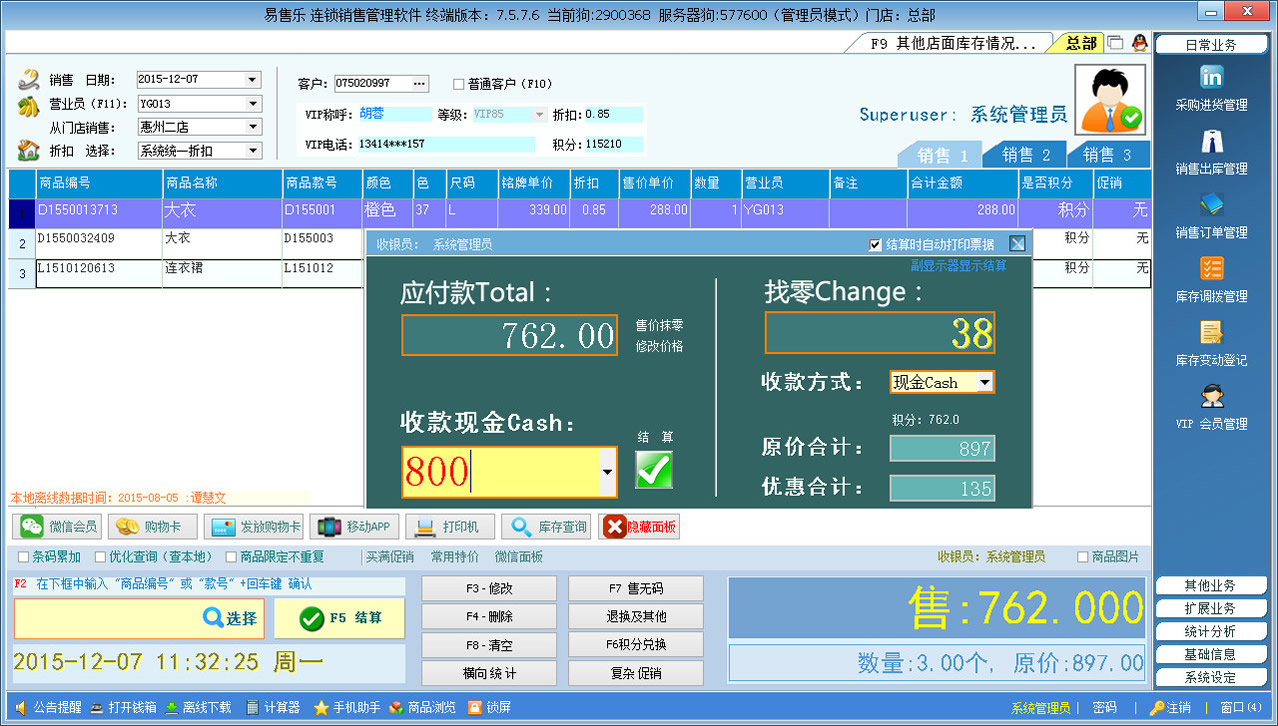Open 移动APP button
The image size is (1278, 726).
click(x=355, y=526)
